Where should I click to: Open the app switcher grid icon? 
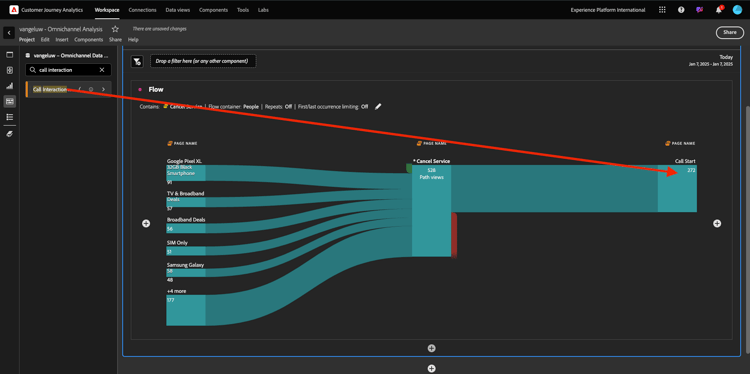pos(662,10)
